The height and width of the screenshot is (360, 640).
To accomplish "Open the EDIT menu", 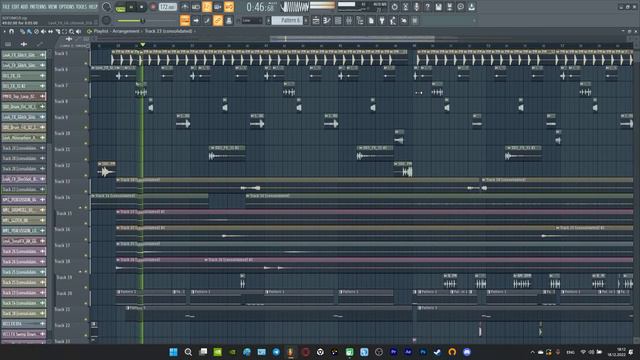I will [x=15, y=7].
